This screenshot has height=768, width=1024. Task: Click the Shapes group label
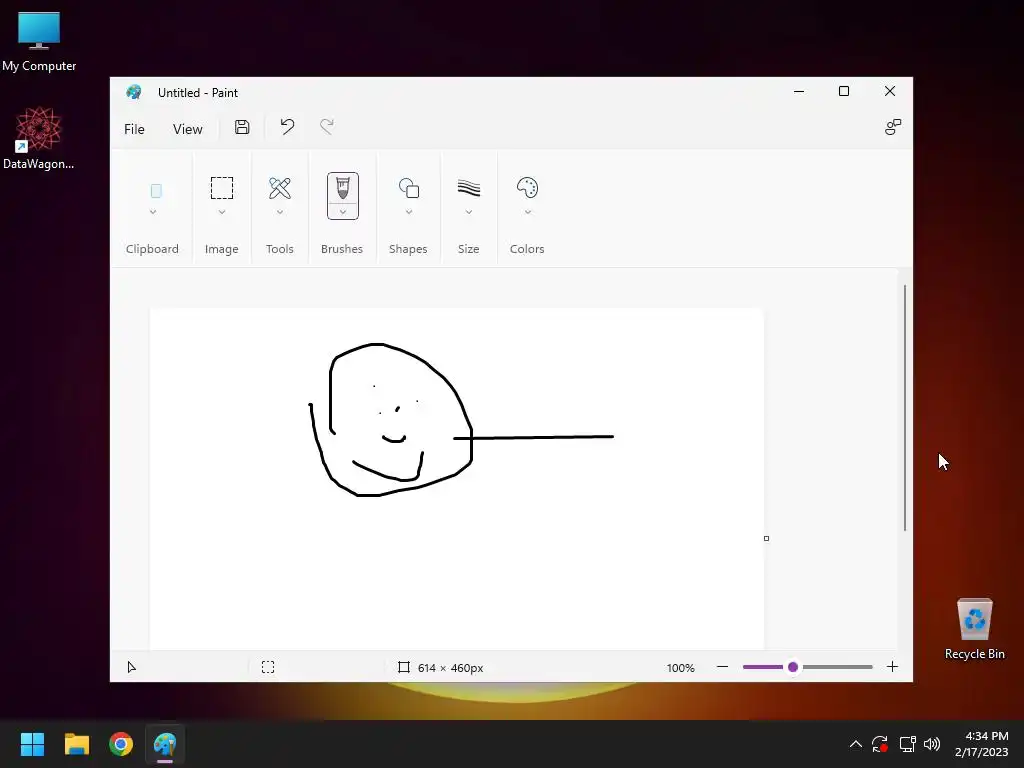(408, 249)
